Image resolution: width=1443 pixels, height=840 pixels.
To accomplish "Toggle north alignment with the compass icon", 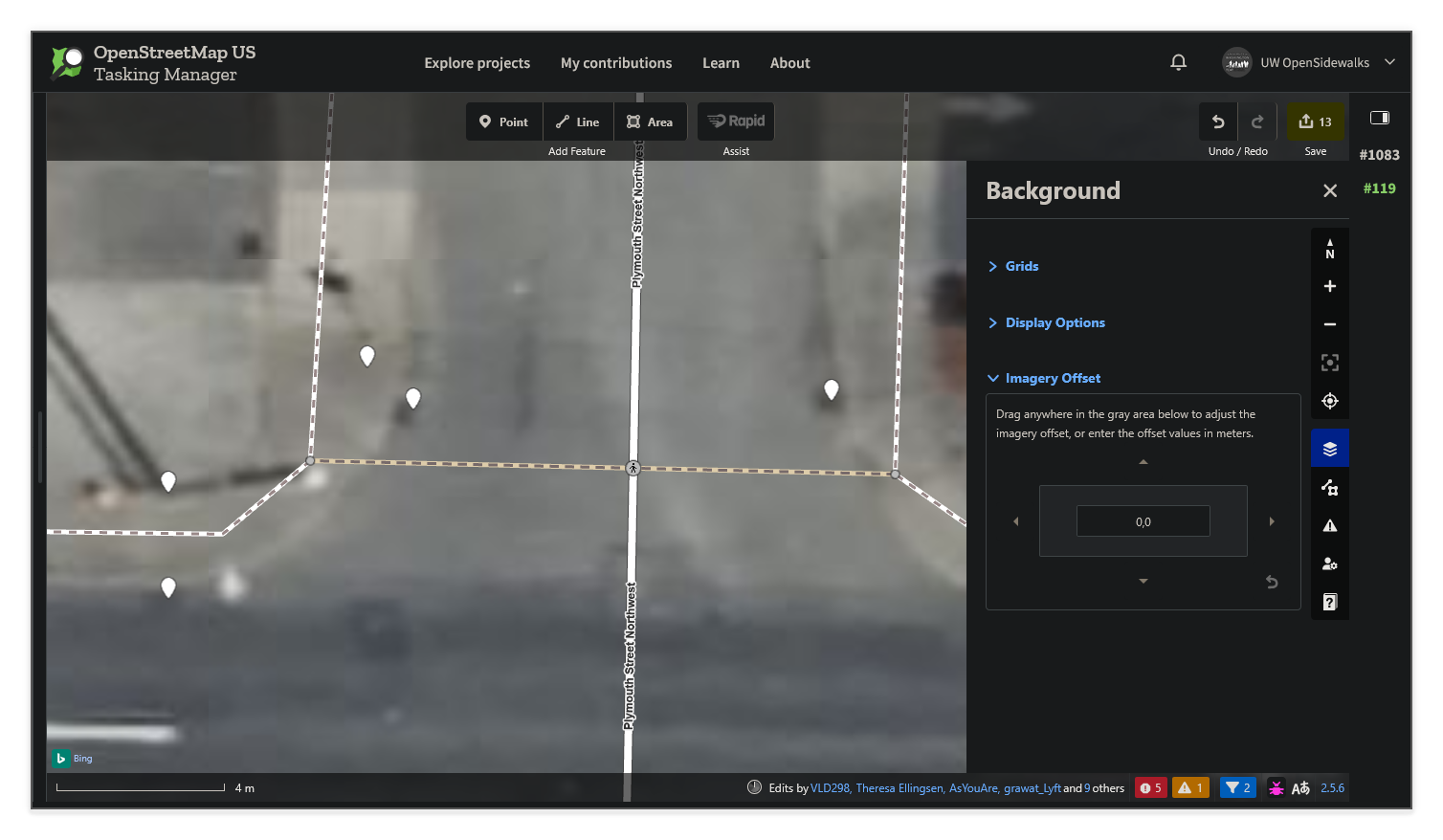I will [x=1329, y=248].
